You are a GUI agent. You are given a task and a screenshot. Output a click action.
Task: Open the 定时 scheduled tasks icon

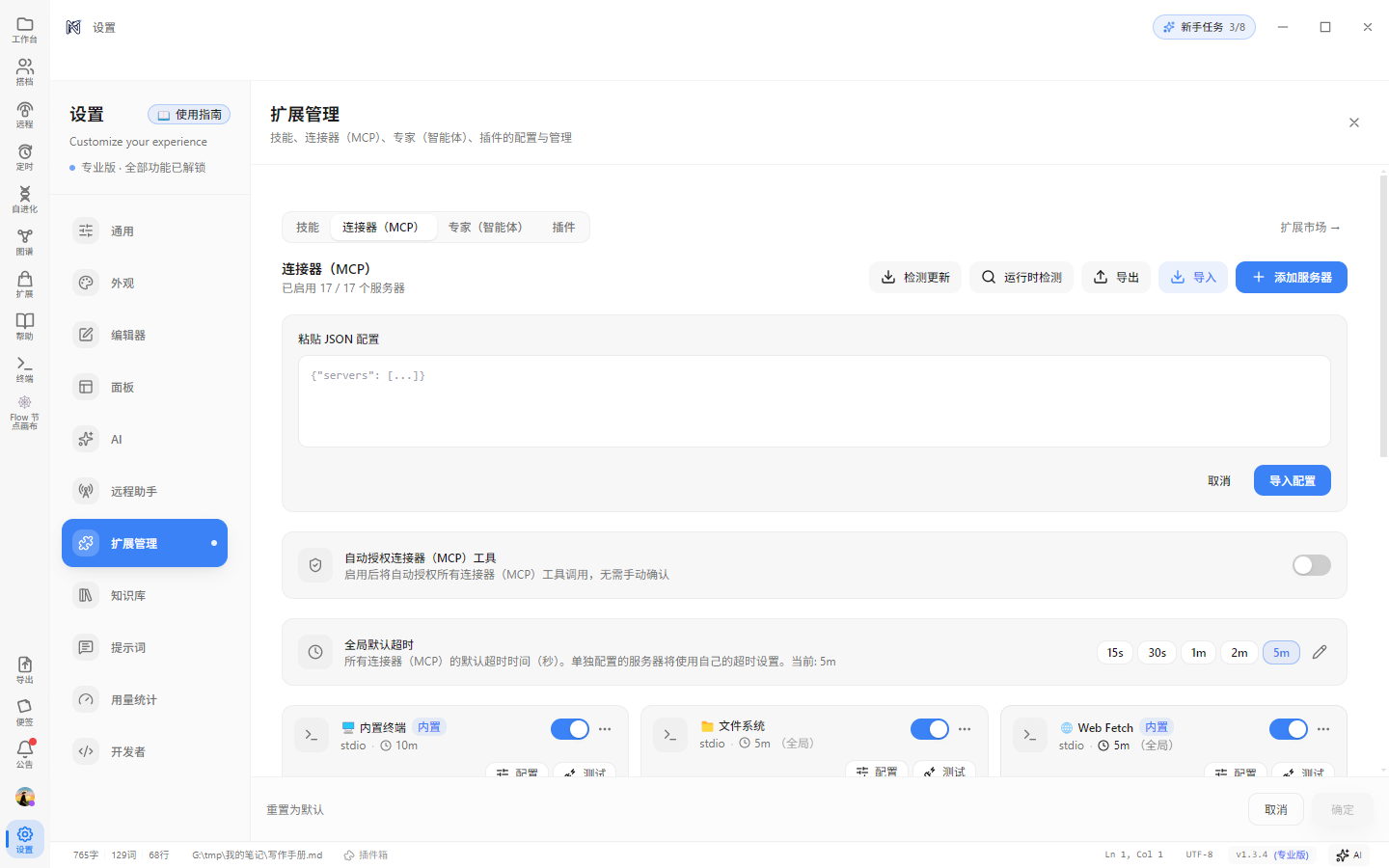coord(25,157)
